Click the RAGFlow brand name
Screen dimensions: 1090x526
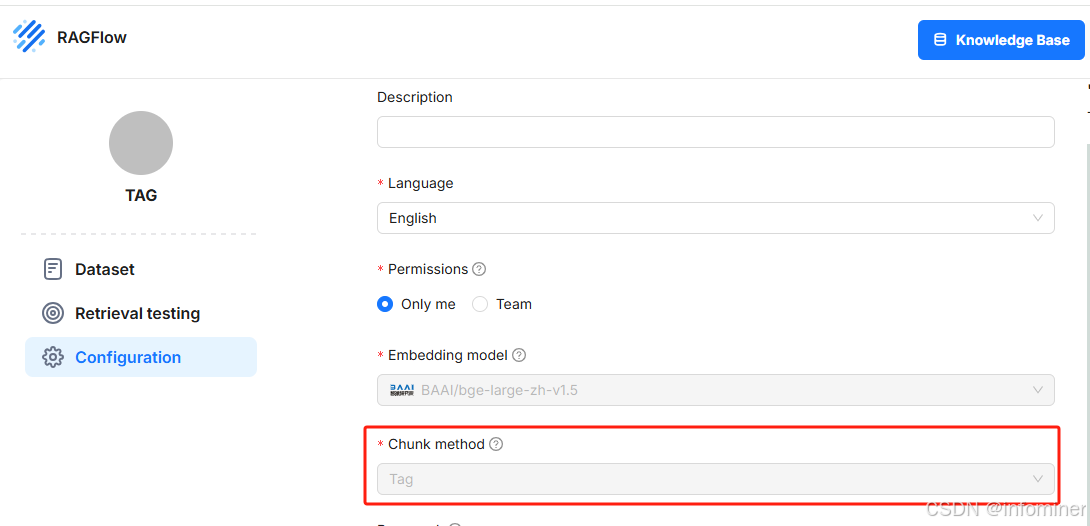point(92,38)
